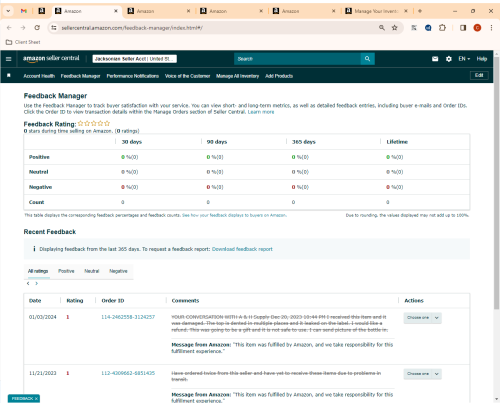
Task: Dismiss the FEEDBACK badge close icon
Action: tap(36, 398)
